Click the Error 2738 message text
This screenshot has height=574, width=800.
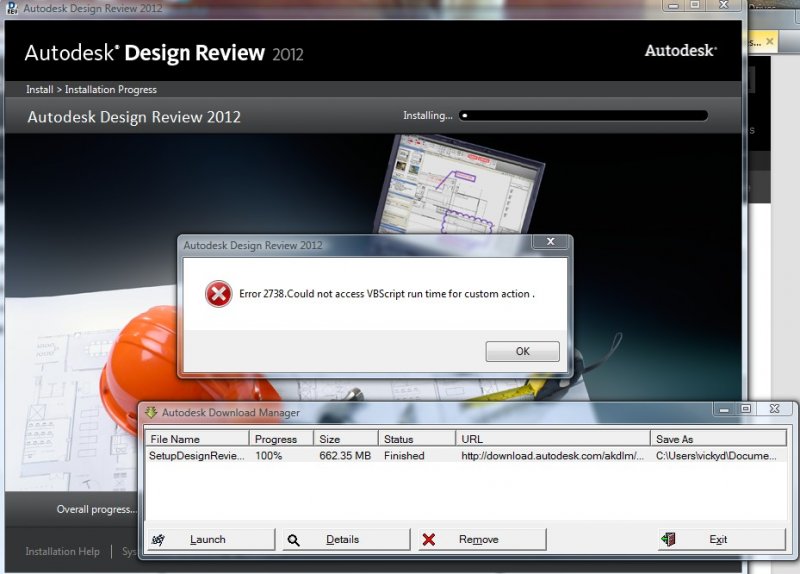point(387,294)
